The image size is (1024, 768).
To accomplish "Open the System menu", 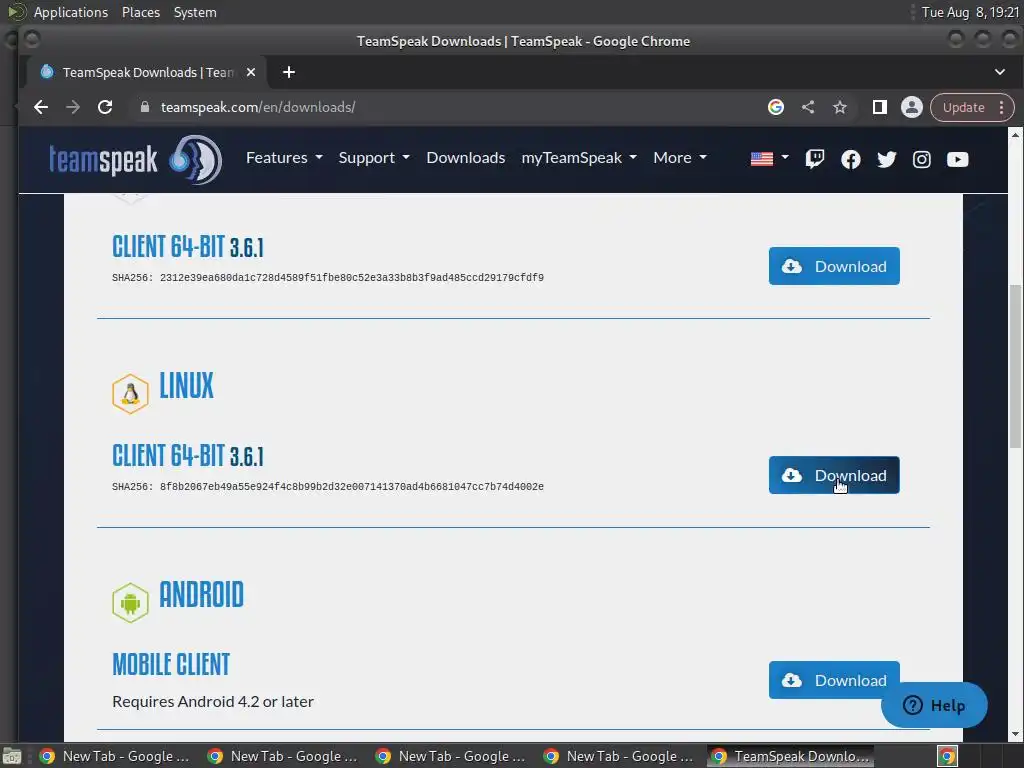I will coord(195,12).
